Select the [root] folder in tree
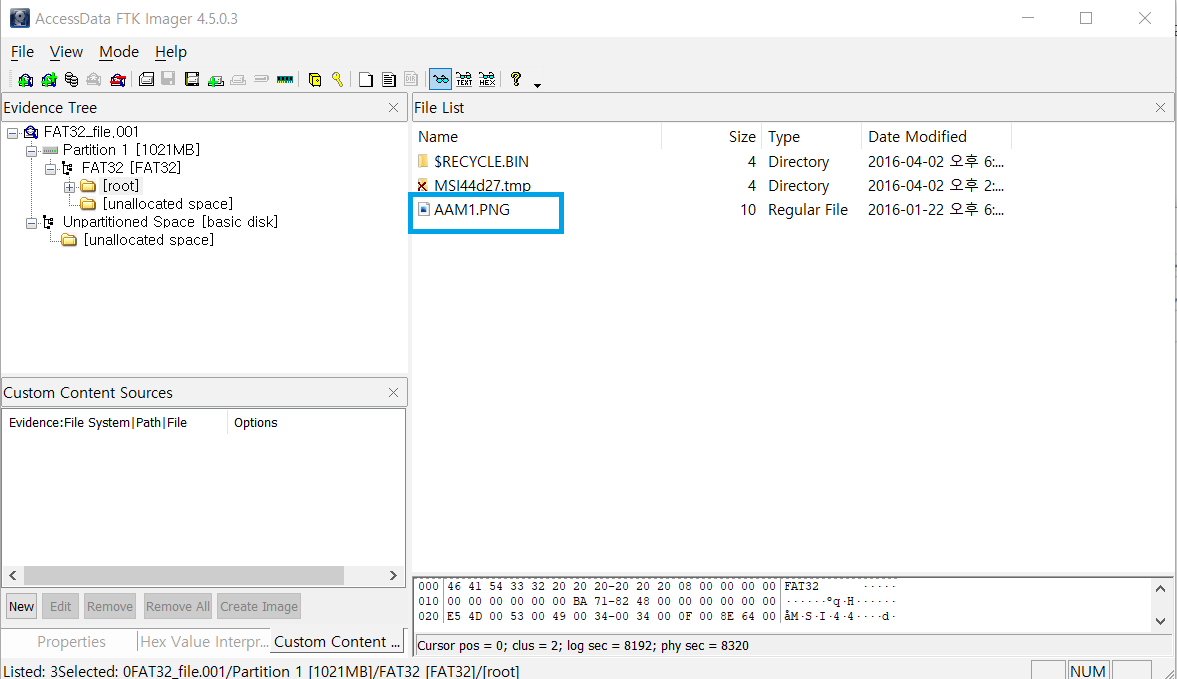The width and height of the screenshot is (1177, 679). point(121,186)
